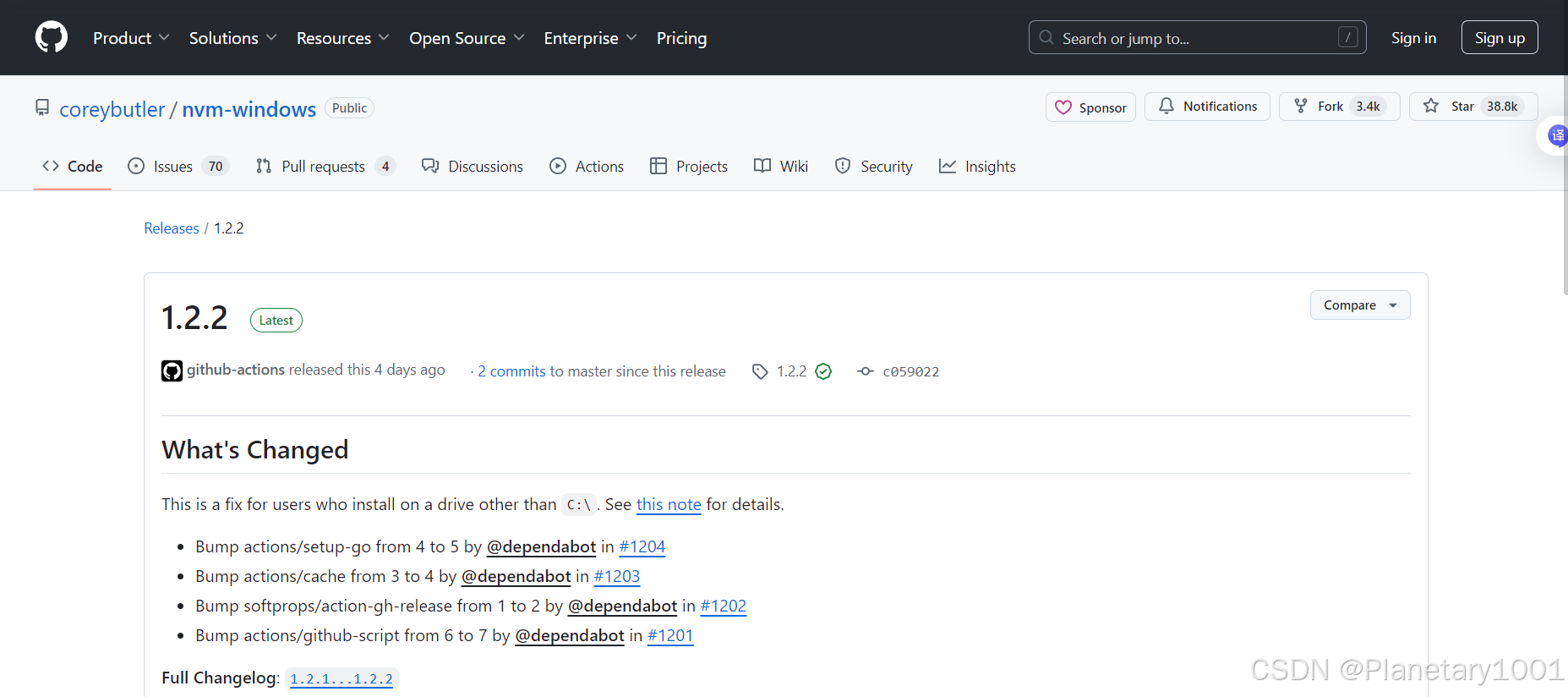Open the 1.2.2 tag link
The image size is (1568, 697).
[x=792, y=371]
